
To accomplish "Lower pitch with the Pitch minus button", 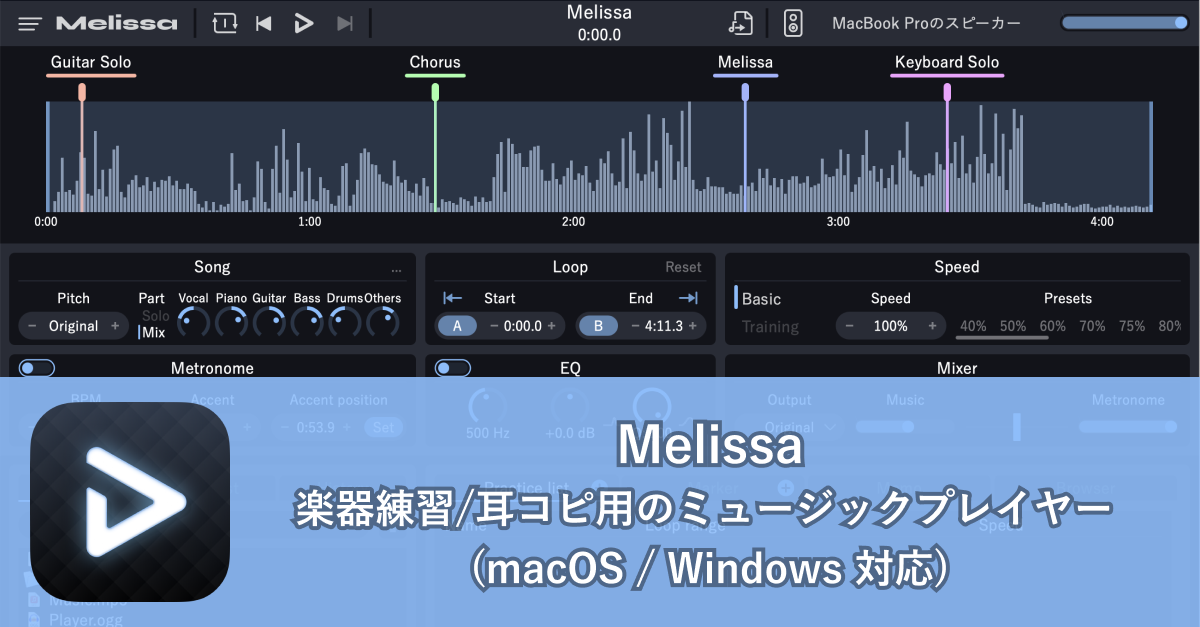I will [32, 326].
